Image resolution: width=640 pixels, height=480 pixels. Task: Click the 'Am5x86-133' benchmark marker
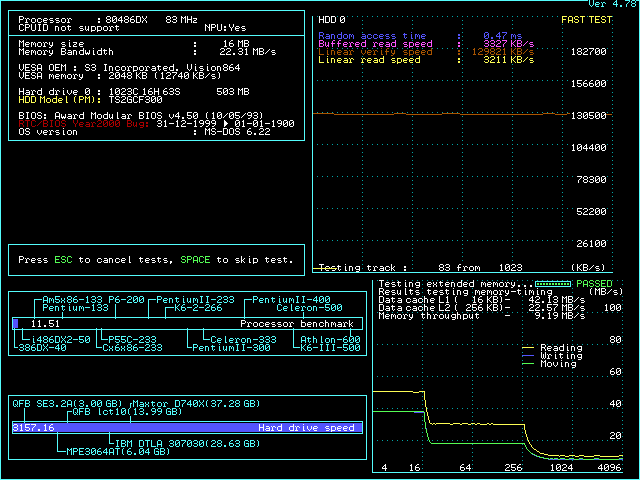point(72,300)
